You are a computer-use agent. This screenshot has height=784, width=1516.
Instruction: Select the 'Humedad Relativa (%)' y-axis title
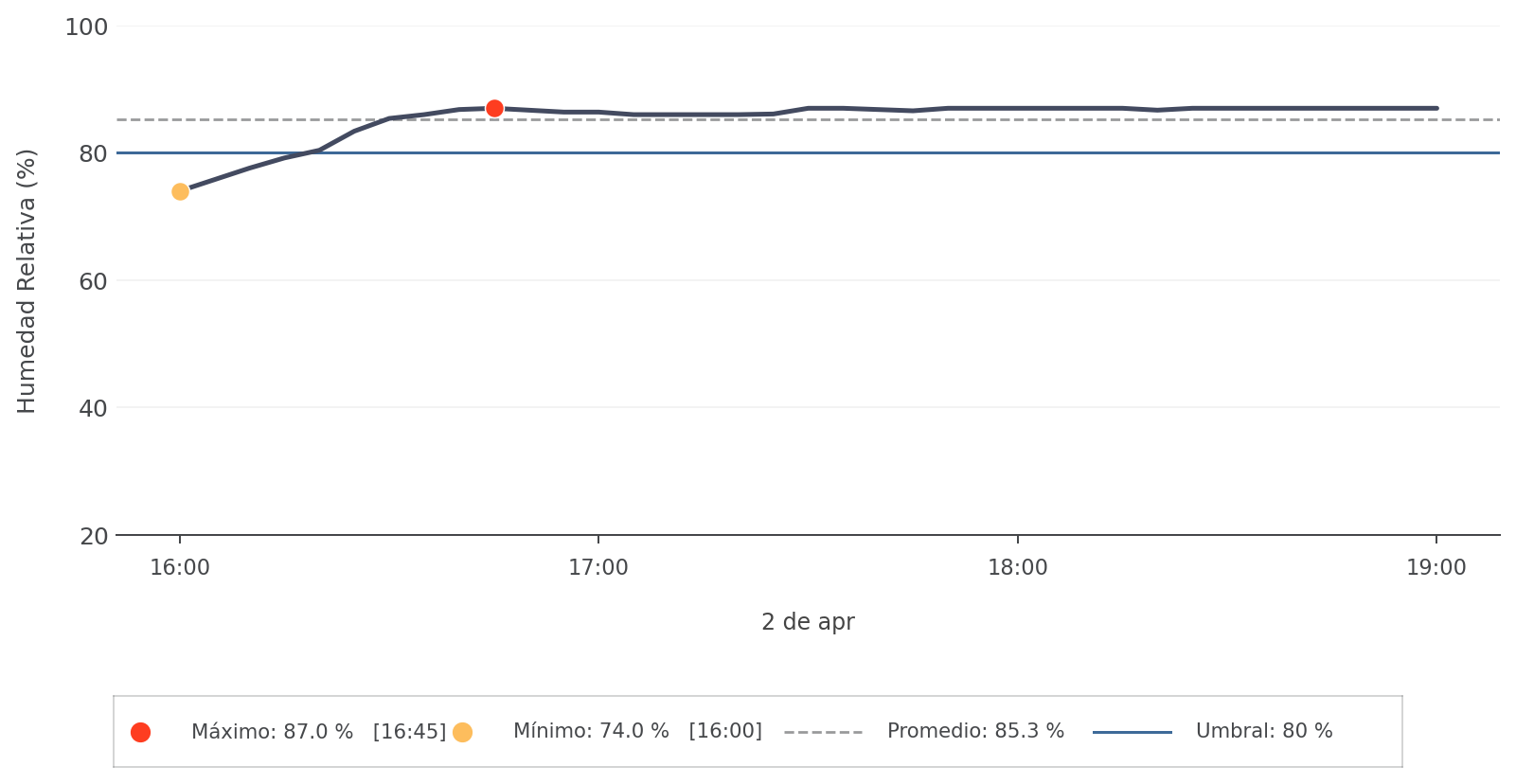[x=27, y=281]
